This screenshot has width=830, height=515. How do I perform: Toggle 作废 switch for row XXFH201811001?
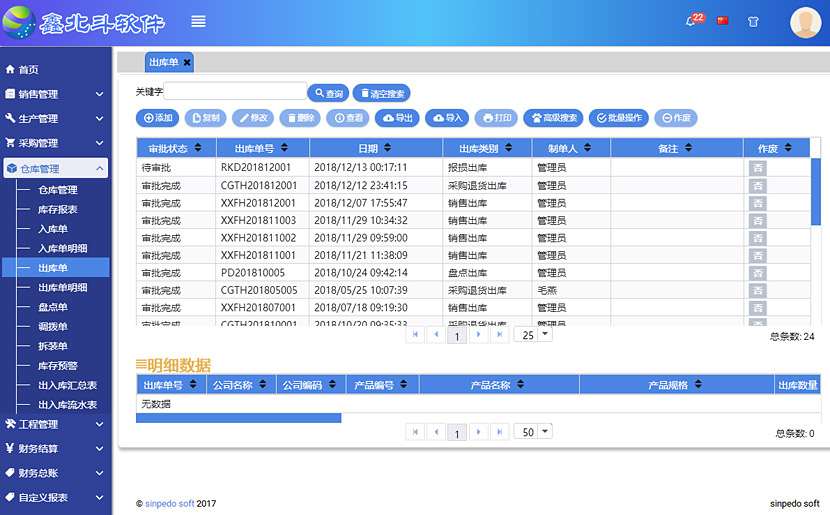757,256
